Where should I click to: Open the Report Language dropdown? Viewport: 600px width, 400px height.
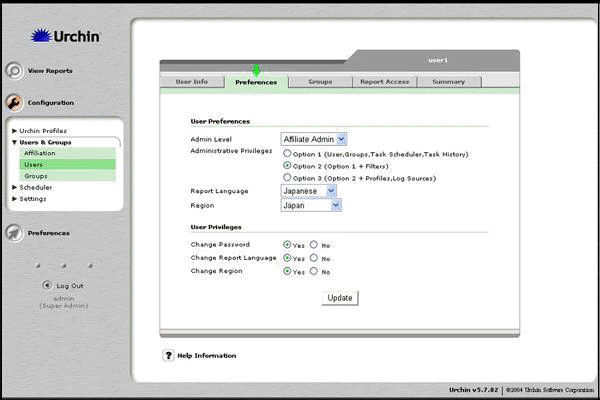309,190
